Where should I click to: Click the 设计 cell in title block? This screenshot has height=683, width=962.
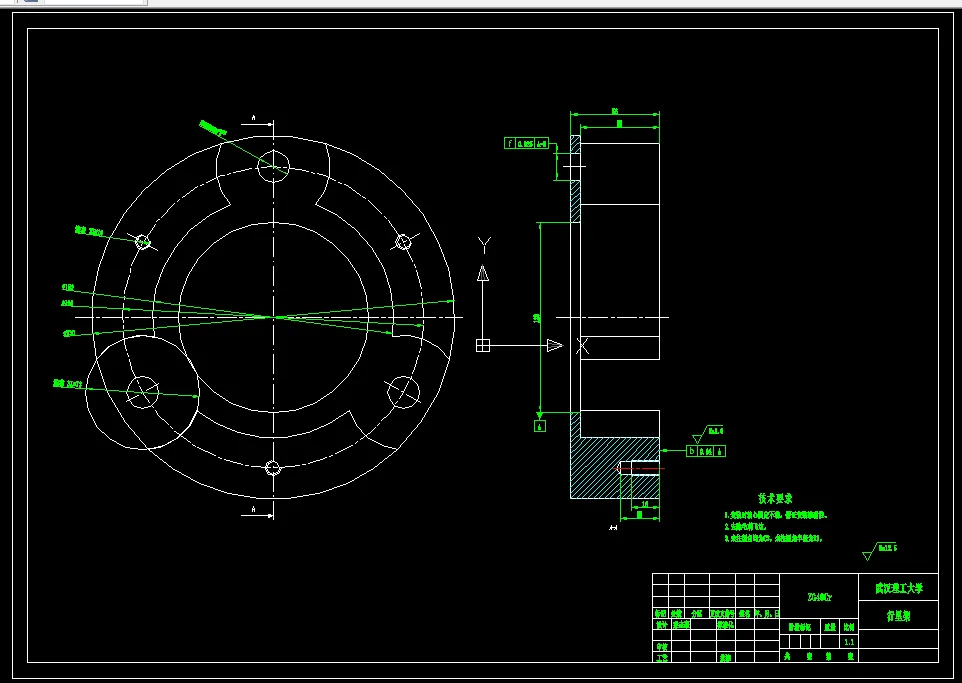pos(661,625)
